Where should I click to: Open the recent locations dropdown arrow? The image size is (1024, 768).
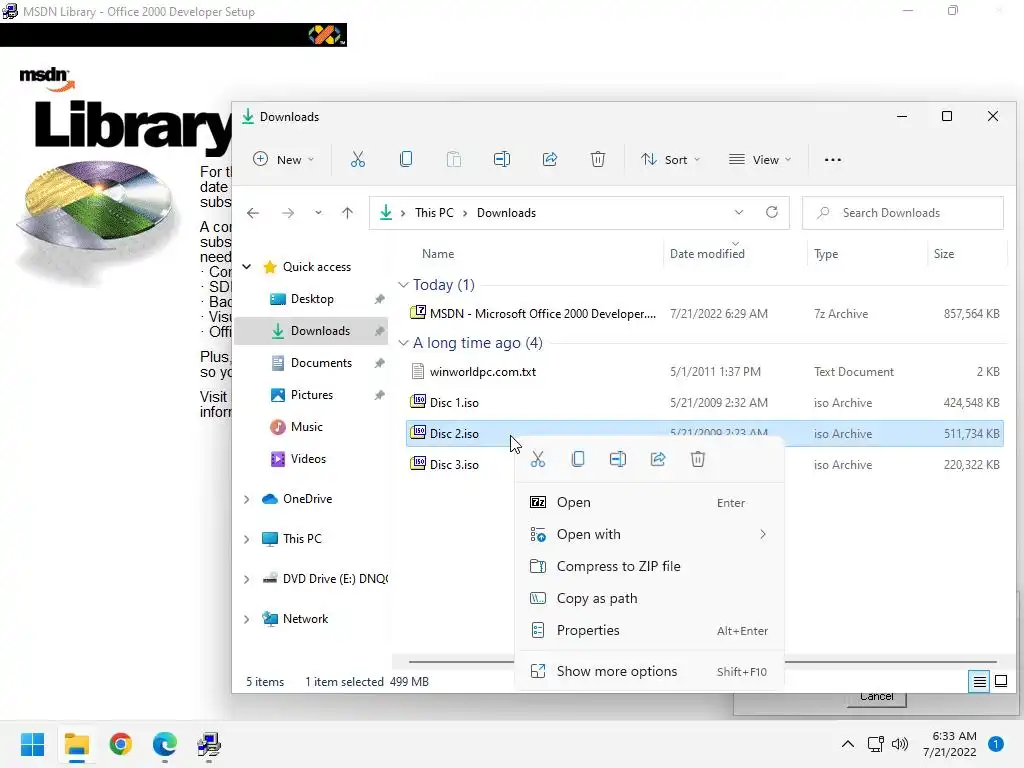318,213
